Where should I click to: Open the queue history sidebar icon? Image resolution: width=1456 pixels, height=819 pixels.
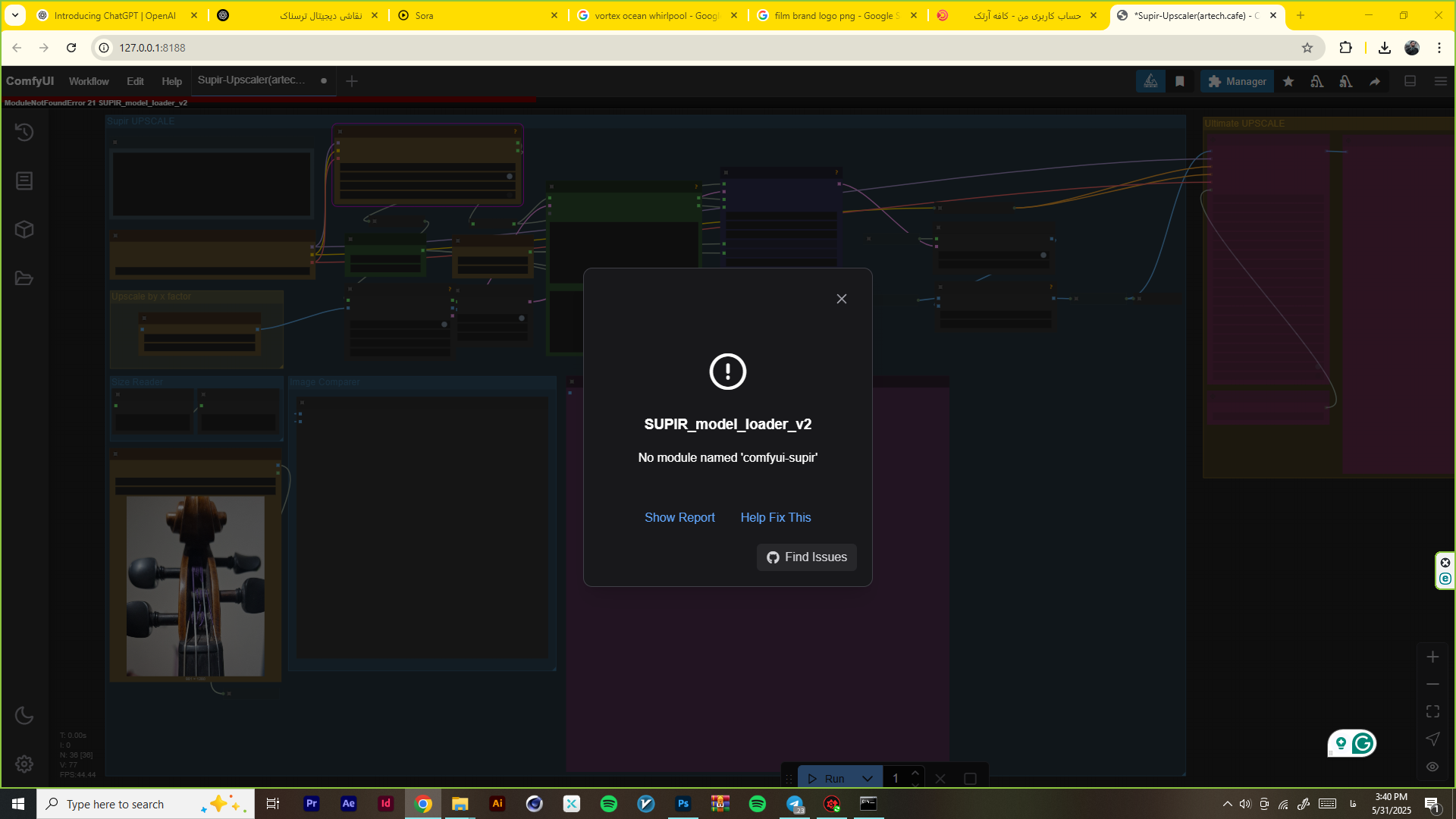coord(24,132)
